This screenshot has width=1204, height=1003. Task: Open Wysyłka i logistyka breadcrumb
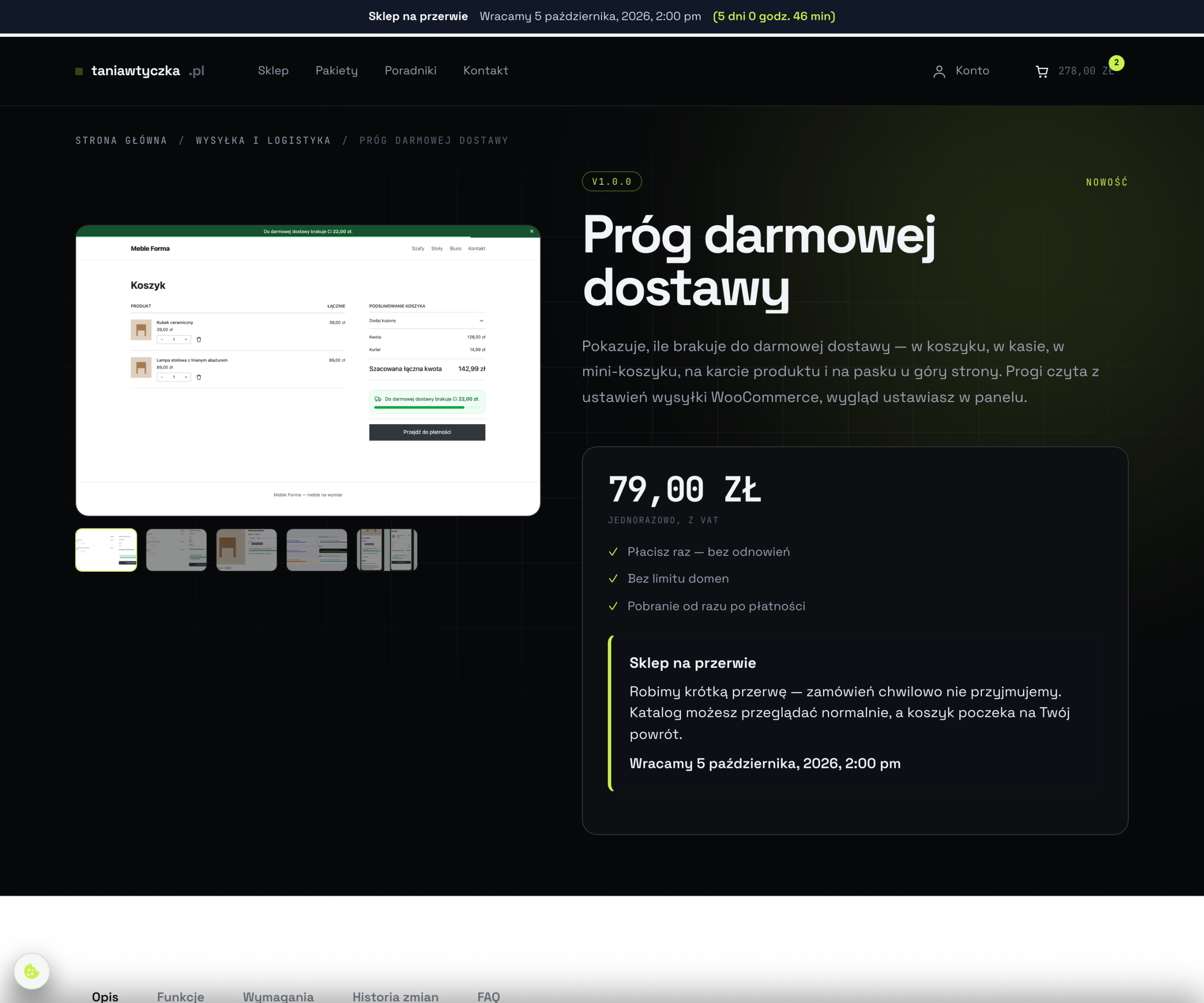[263, 141]
